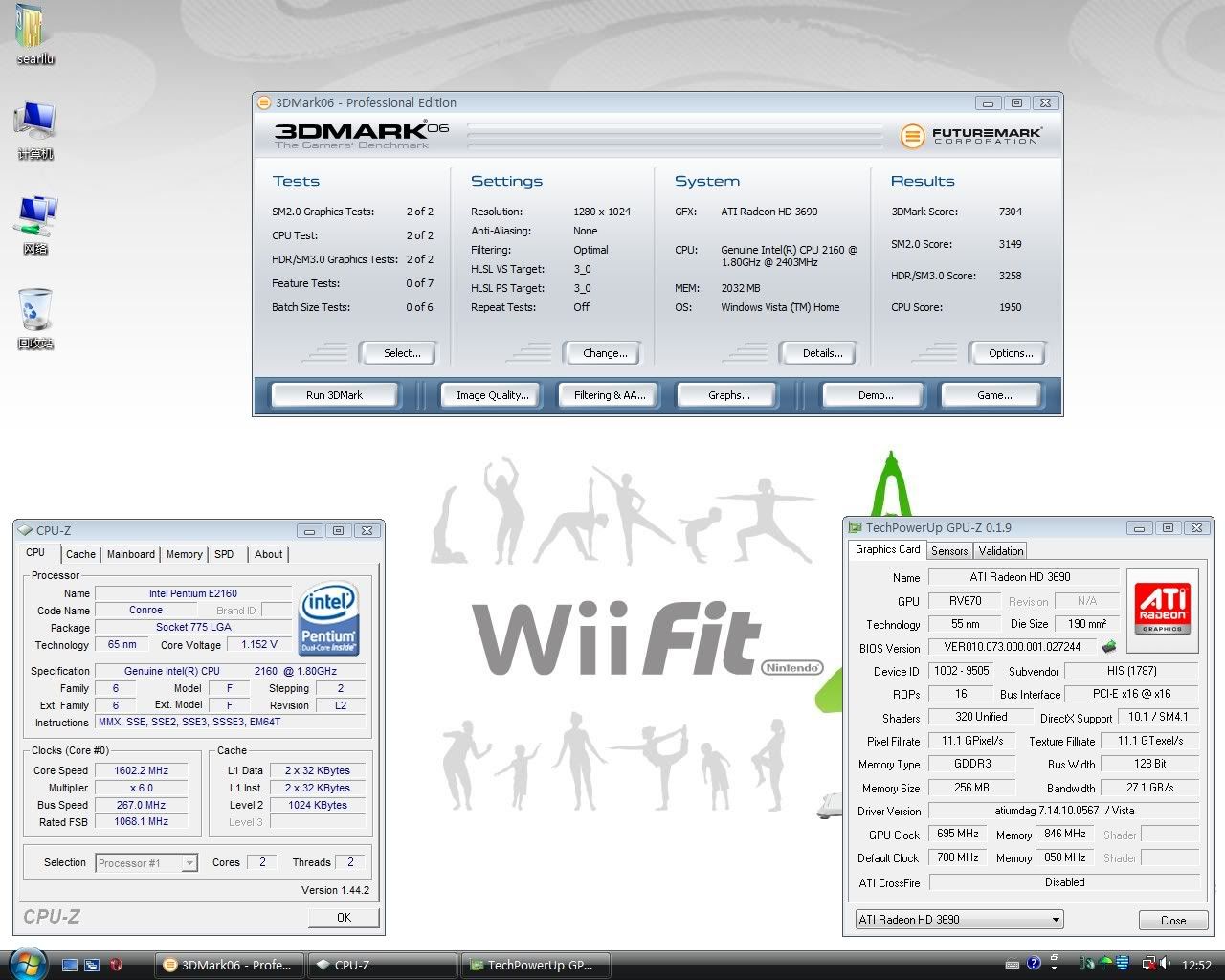The image size is (1225, 980).
Task: Select the Graphics Card tab in GPU-Z
Action: pos(888,549)
